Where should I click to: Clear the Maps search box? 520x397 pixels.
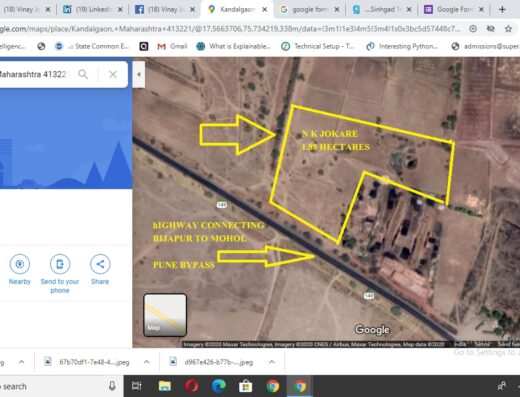point(113,74)
